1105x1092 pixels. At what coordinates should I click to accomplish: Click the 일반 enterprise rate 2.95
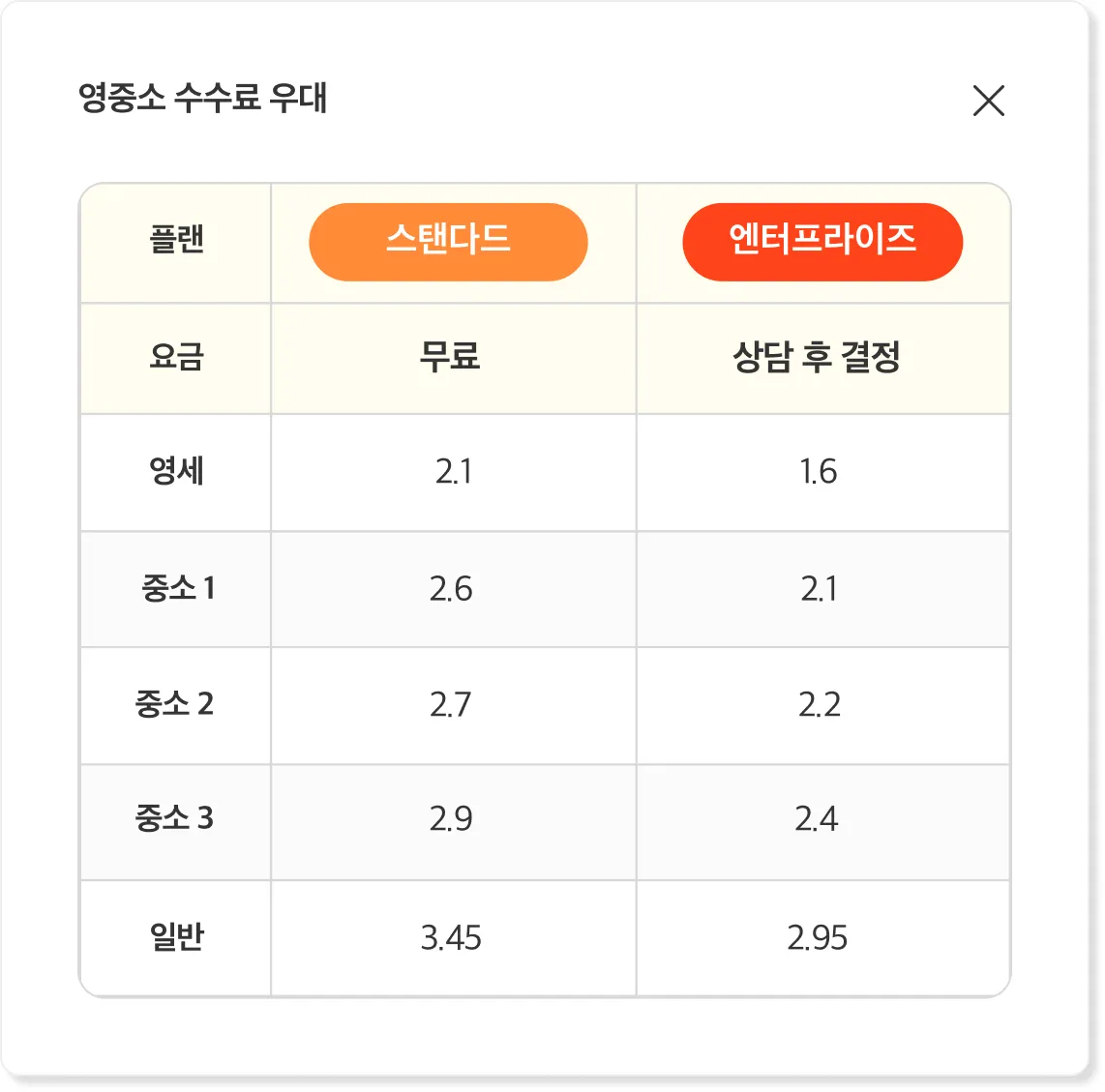(x=818, y=937)
